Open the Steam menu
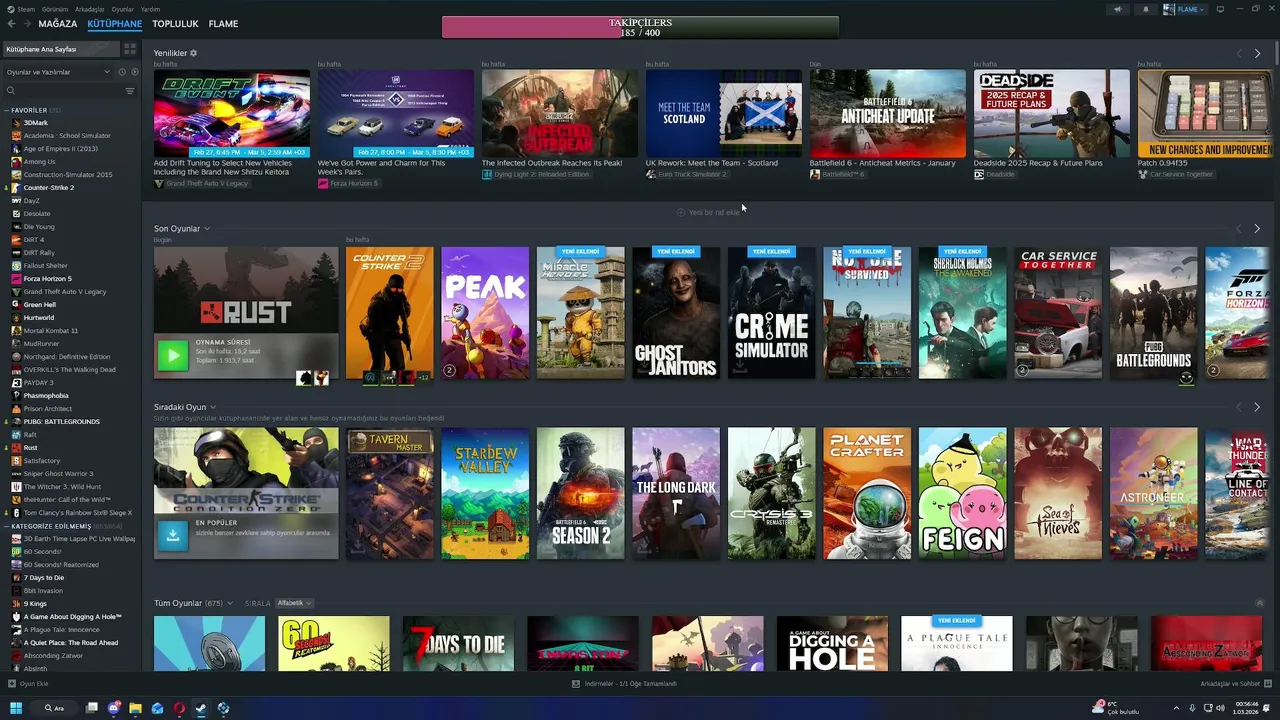Screen dimensions: 1280x720 pyautogui.click(x=27, y=9)
